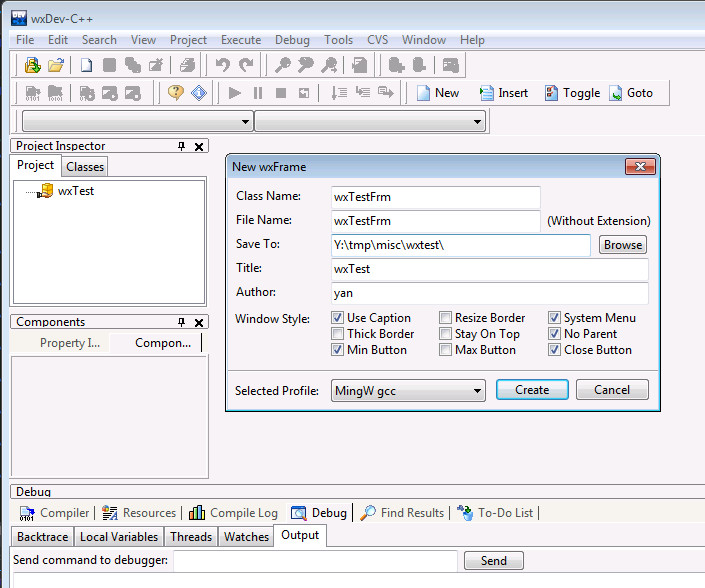The width and height of the screenshot is (705, 588).
Task: Click the Goto bookmark toolbar item
Action: click(631, 93)
